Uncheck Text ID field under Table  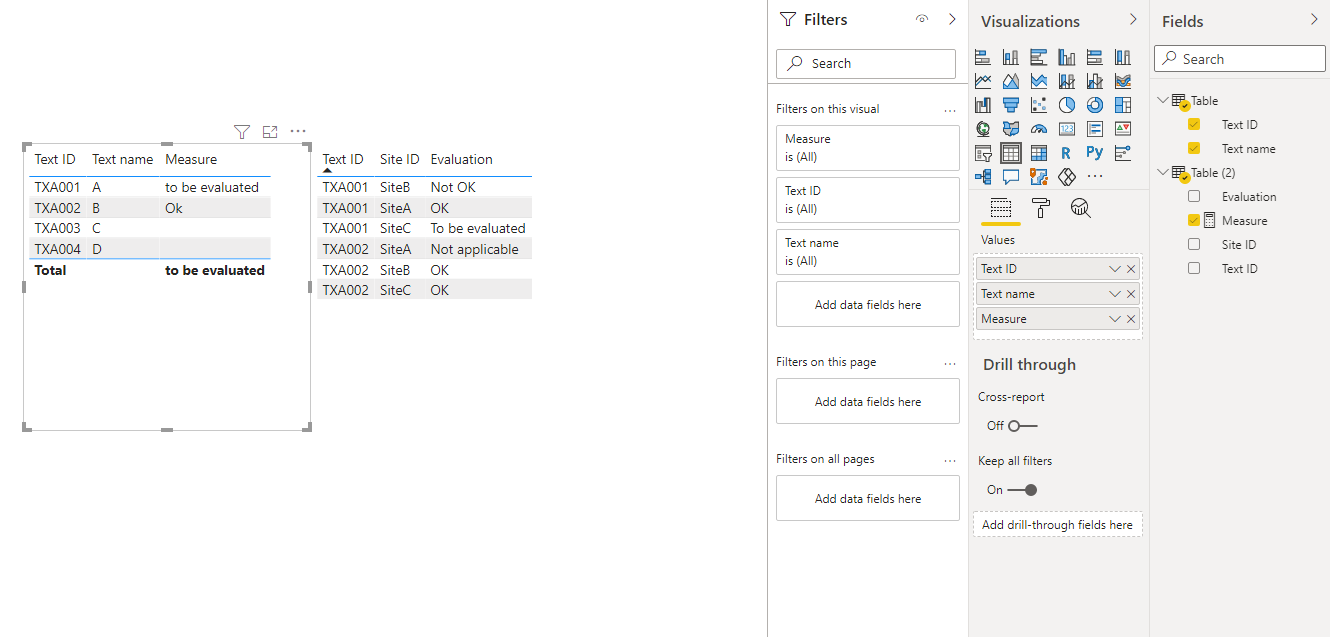(x=1194, y=125)
